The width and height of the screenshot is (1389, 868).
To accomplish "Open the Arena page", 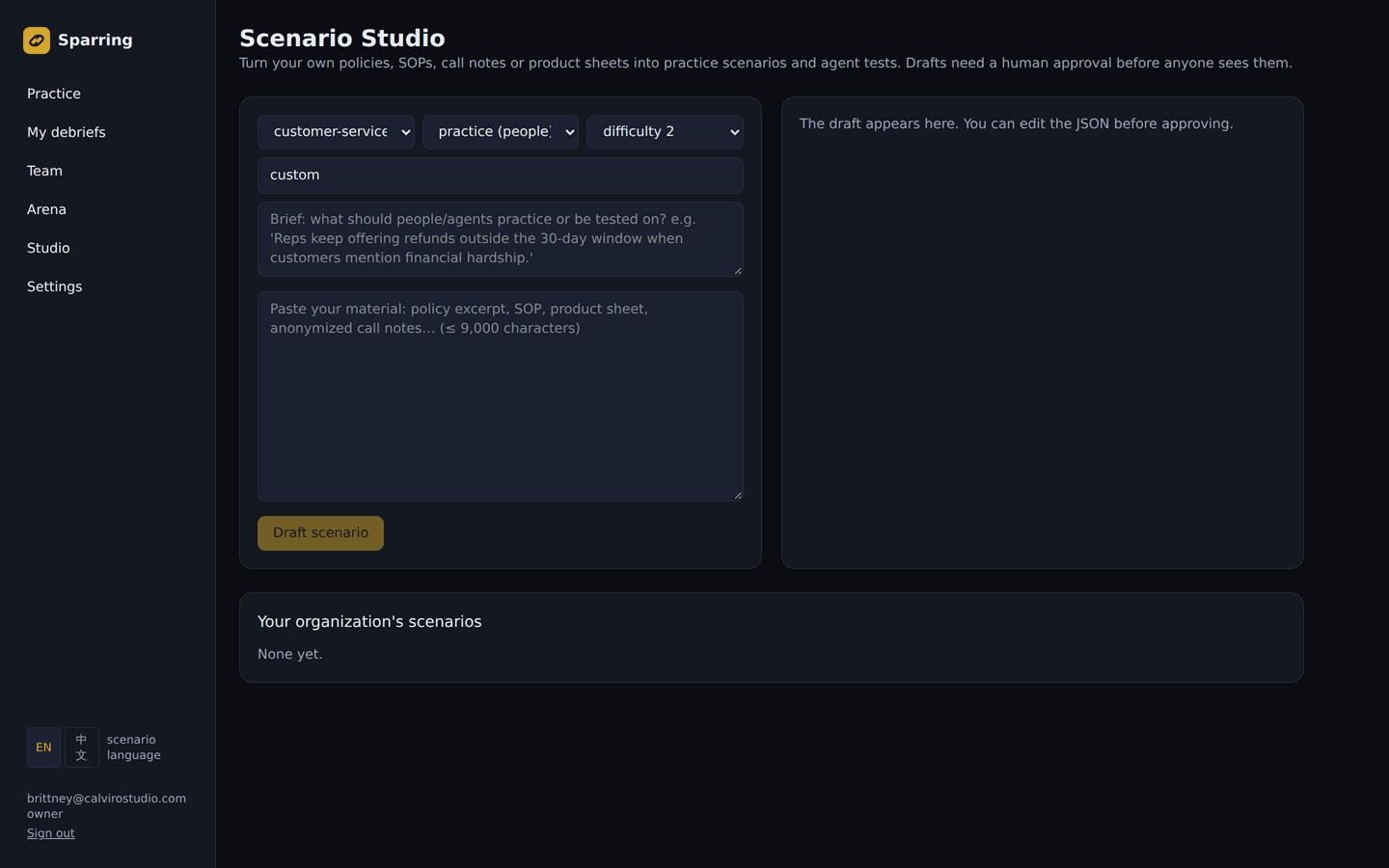I will coord(46,209).
